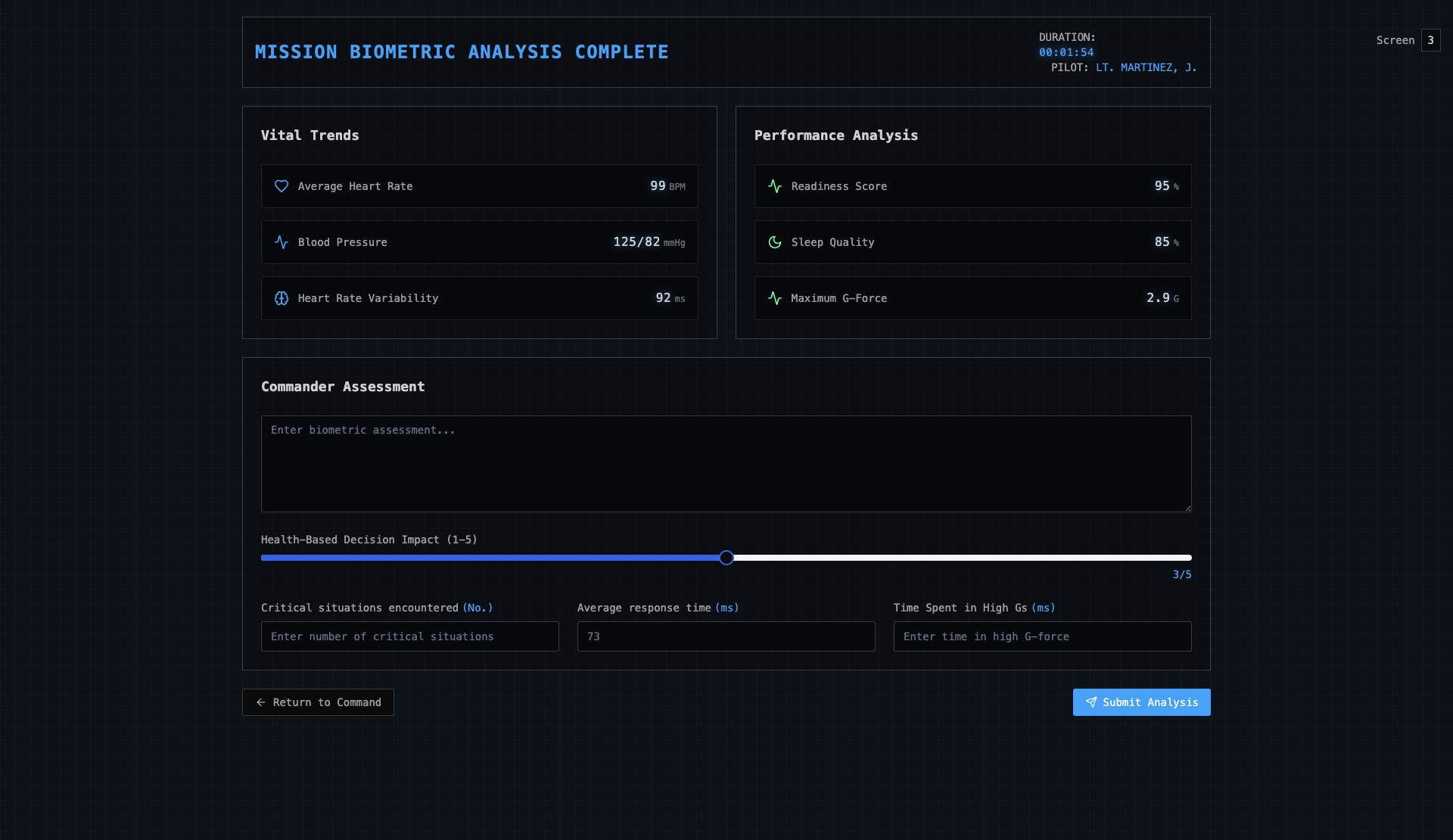Viewport: 1453px width, 840px height.
Task: Click the left arrow icon on Return to Command
Action: click(x=260, y=702)
